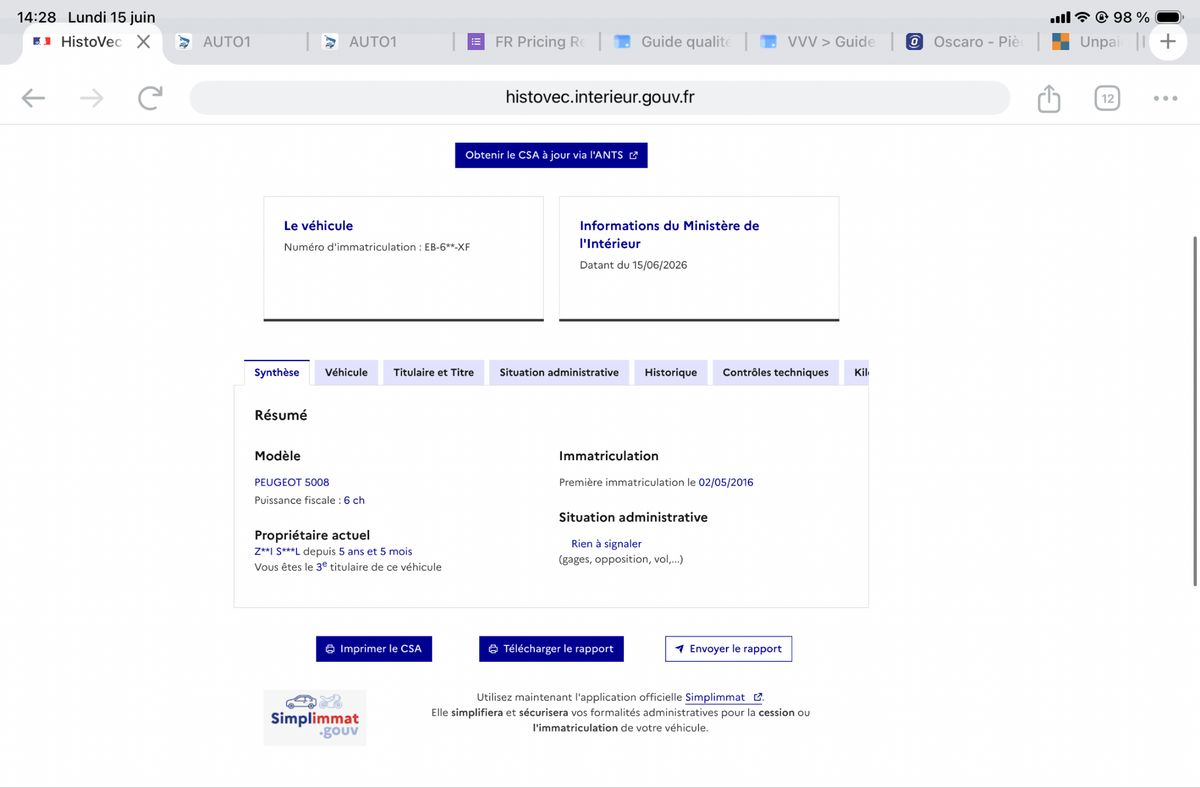Screen dimensions: 1200x788
Task: Reload the page with the refresh icon
Action: 150,98
